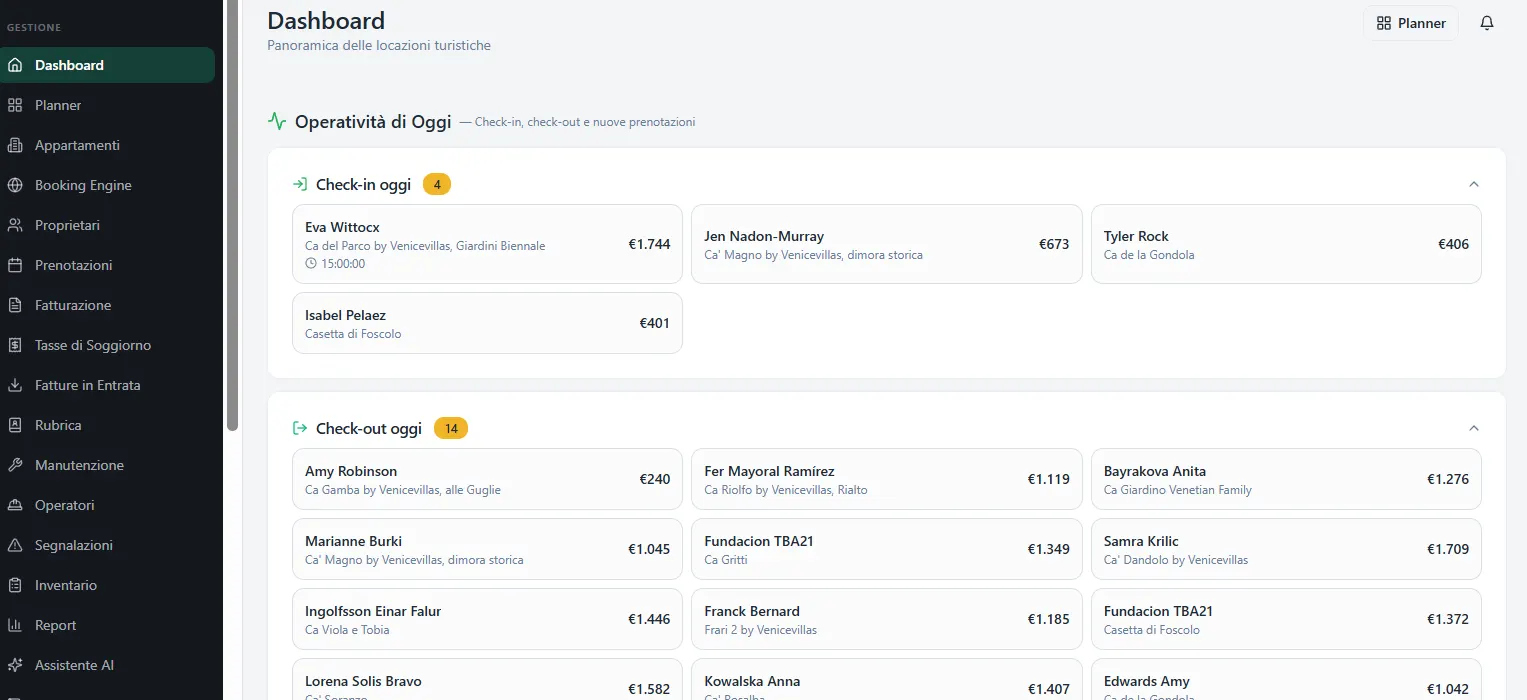Select Samra Krilic card
This screenshot has width=1527, height=700.
coord(1286,549)
